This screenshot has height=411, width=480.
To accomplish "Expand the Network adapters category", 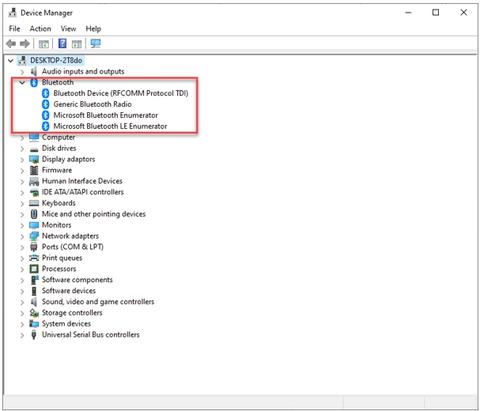I will 22,236.
